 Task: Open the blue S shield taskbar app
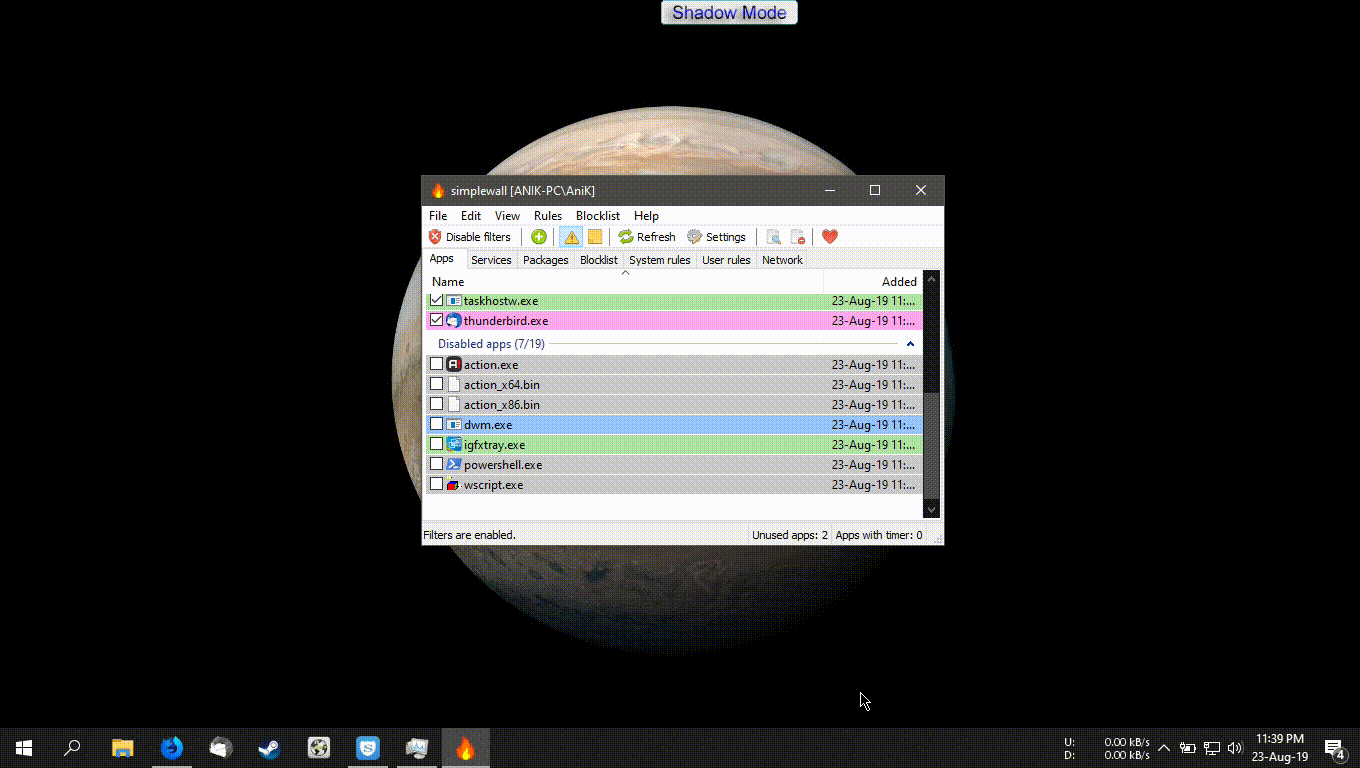pos(368,748)
